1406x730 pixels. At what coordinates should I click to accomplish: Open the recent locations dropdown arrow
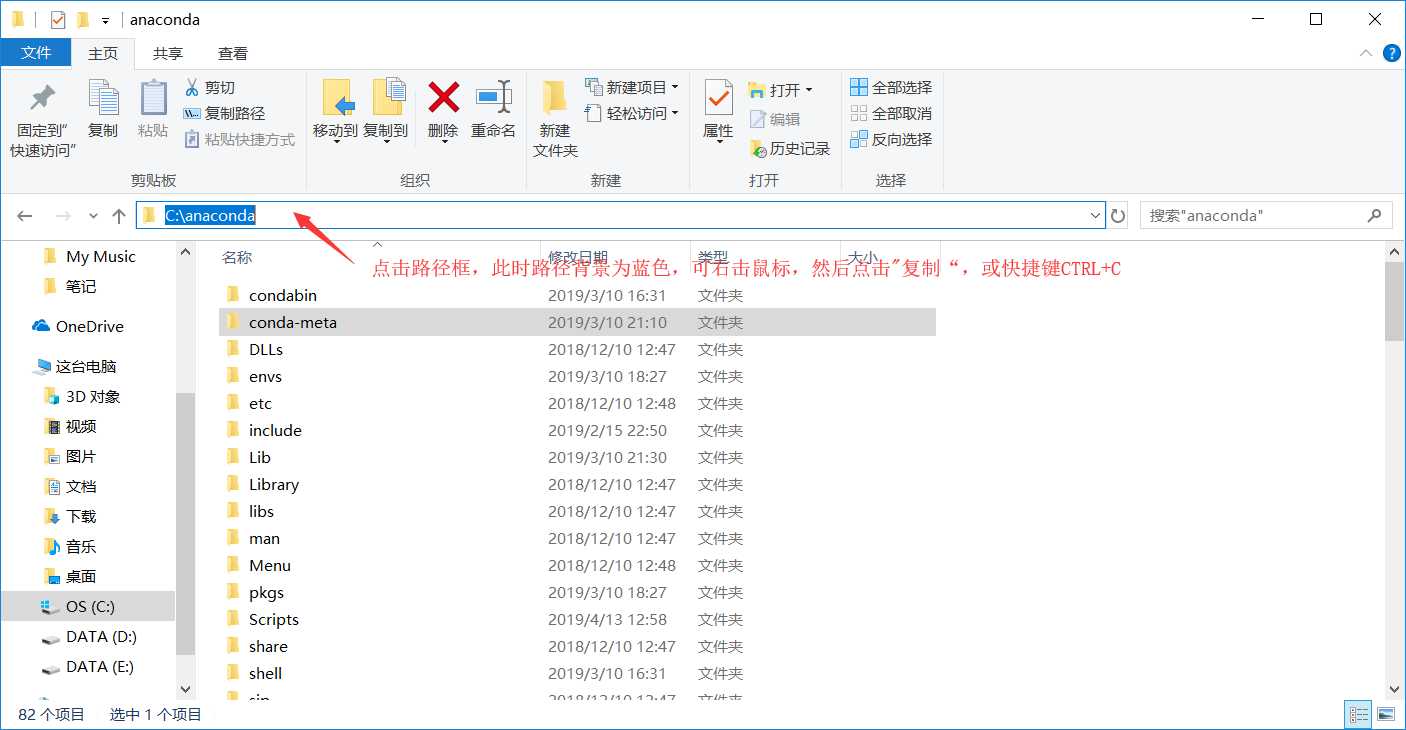click(93, 216)
